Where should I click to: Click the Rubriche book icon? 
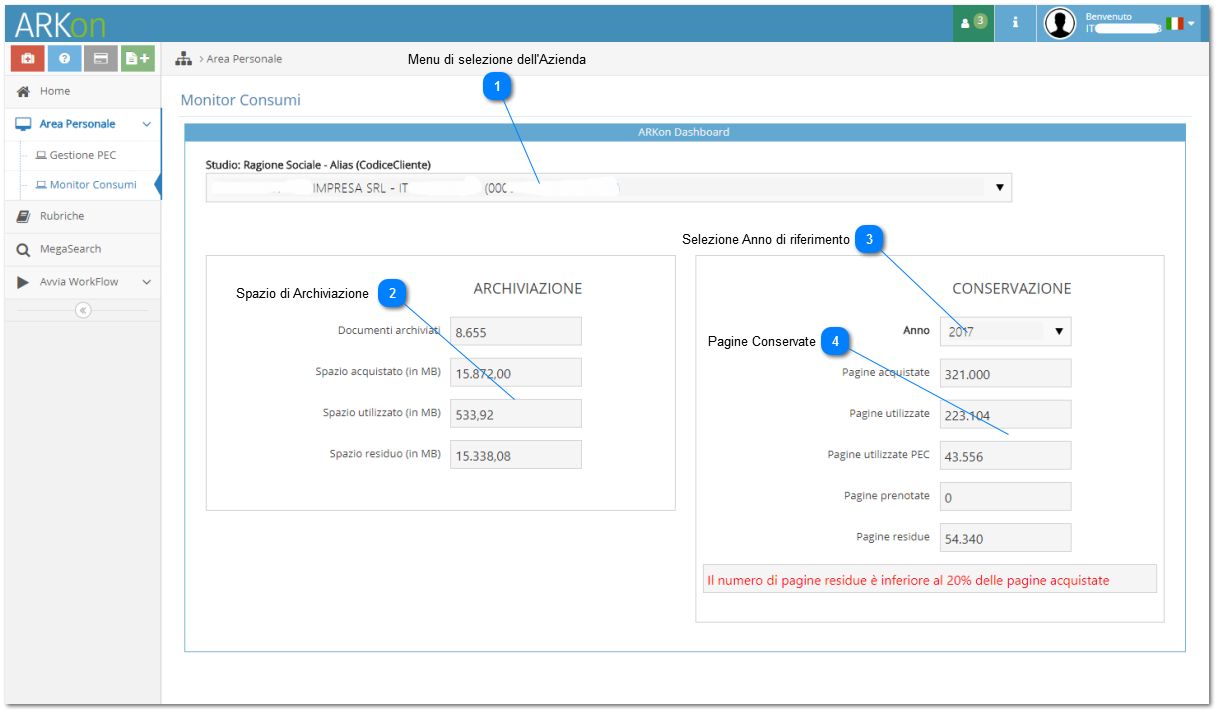tap(23, 216)
